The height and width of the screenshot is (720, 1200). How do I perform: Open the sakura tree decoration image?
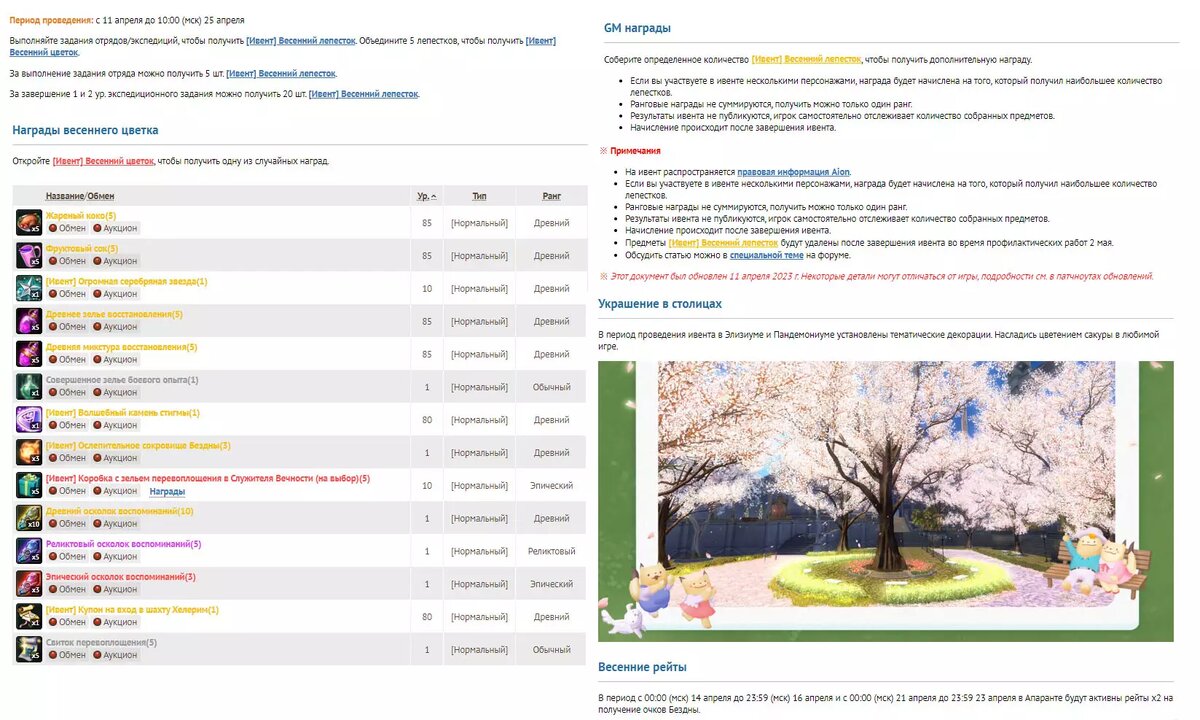tap(886, 501)
